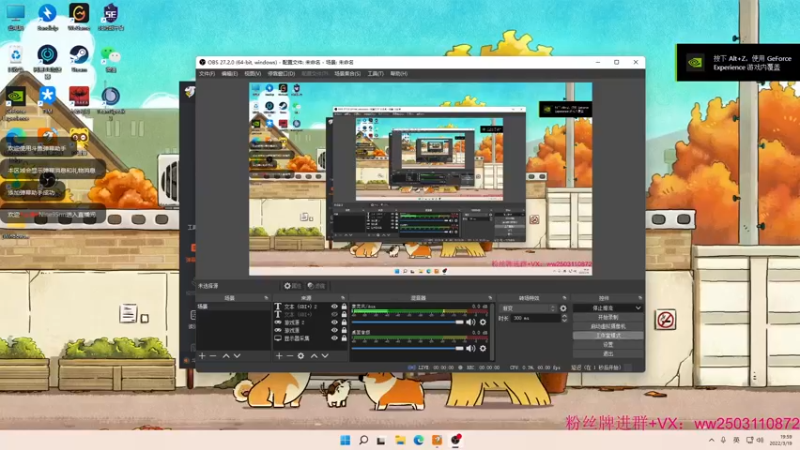Toggle visibility of dimmed 文本 (GDI+) source
The height and width of the screenshot is (450, 800).
click(334, 314)
